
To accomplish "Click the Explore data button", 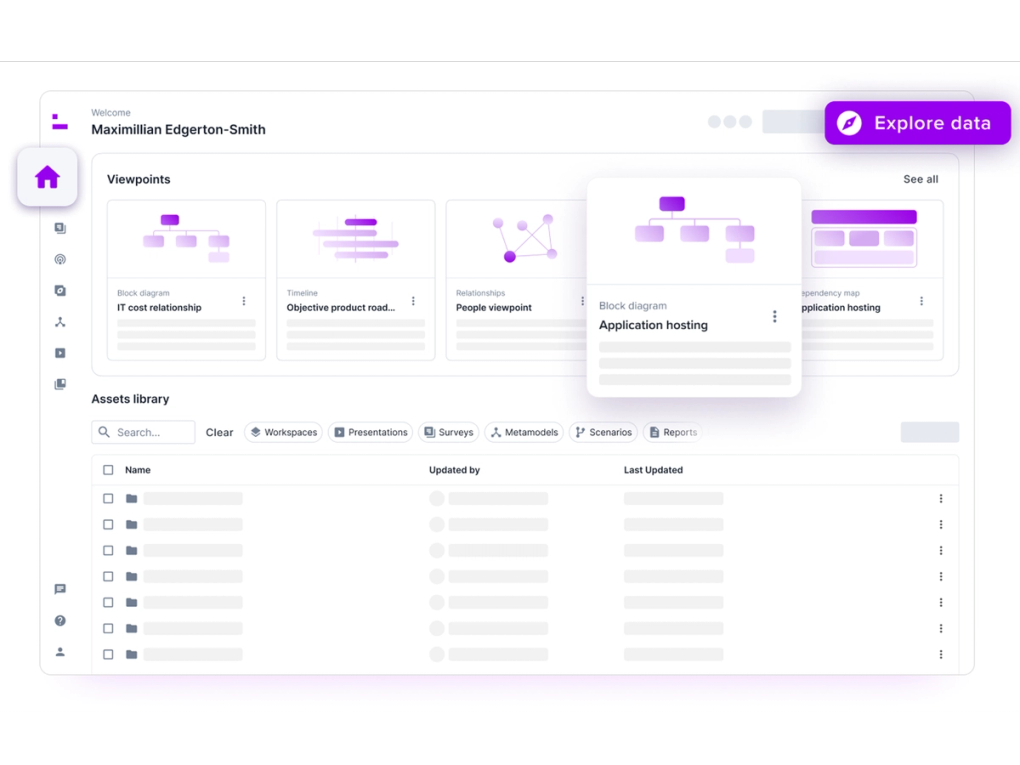I will [x=918, y=123].
